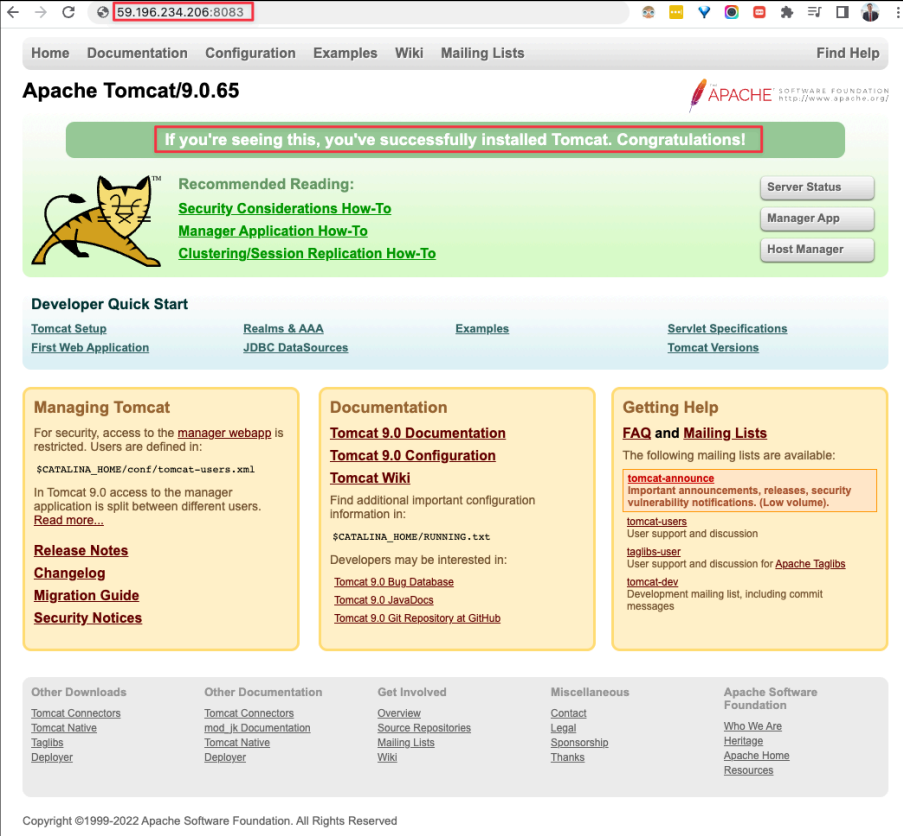
Task: Click the Manager App button
Action: [817, 218]
